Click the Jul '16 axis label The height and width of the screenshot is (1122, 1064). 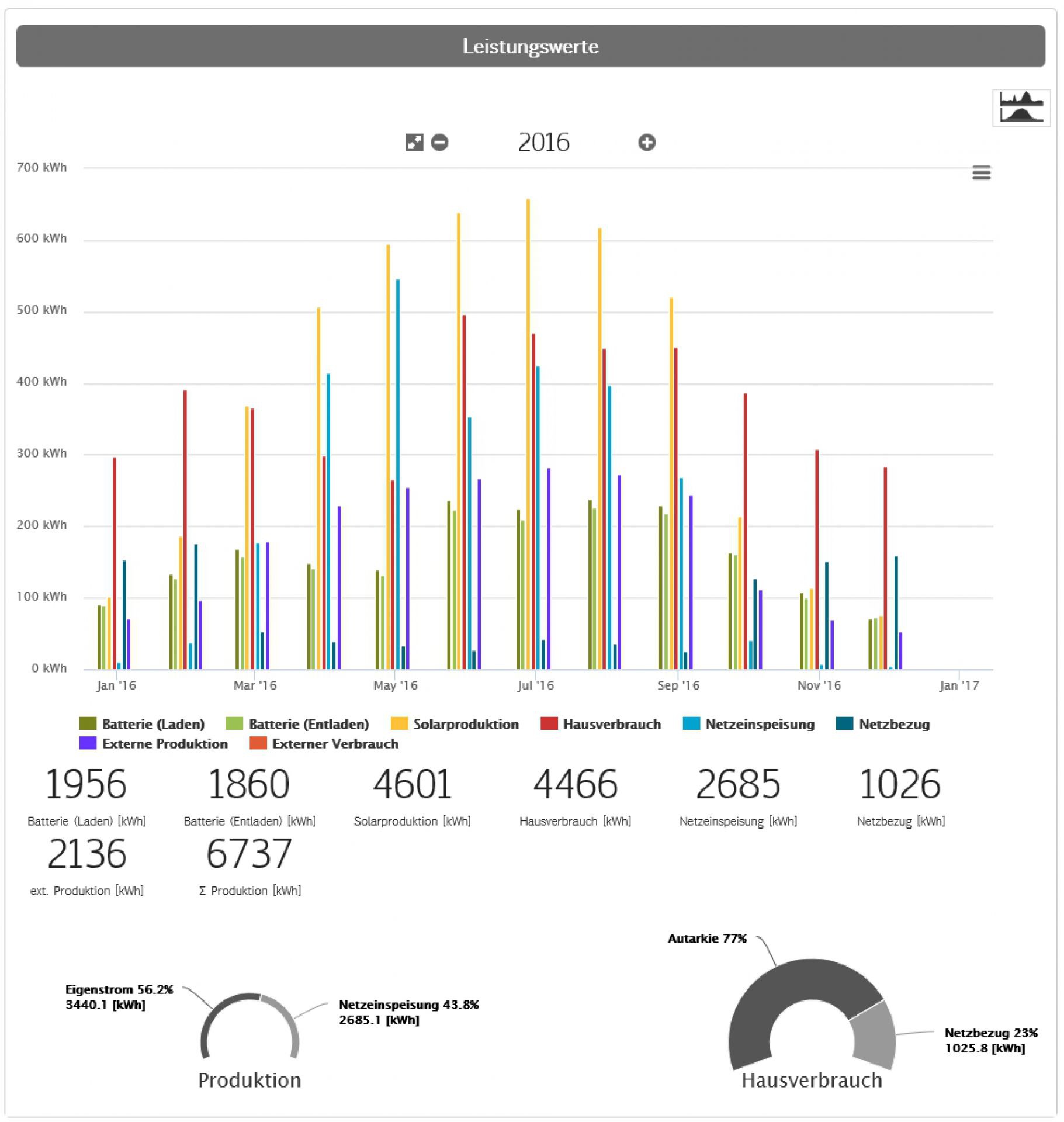[535, 685]
